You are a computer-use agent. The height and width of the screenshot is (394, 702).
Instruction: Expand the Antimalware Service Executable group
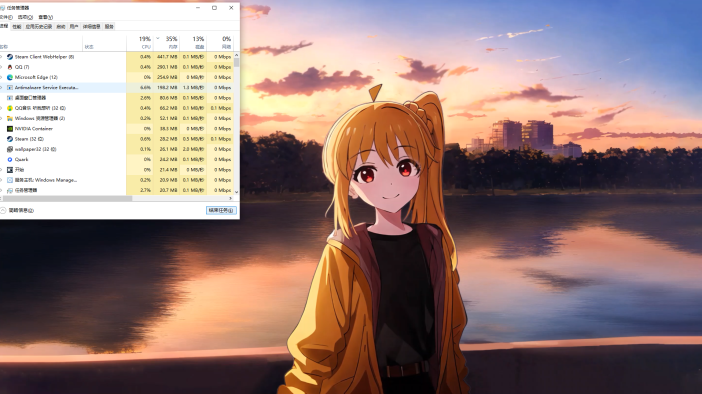1,88
